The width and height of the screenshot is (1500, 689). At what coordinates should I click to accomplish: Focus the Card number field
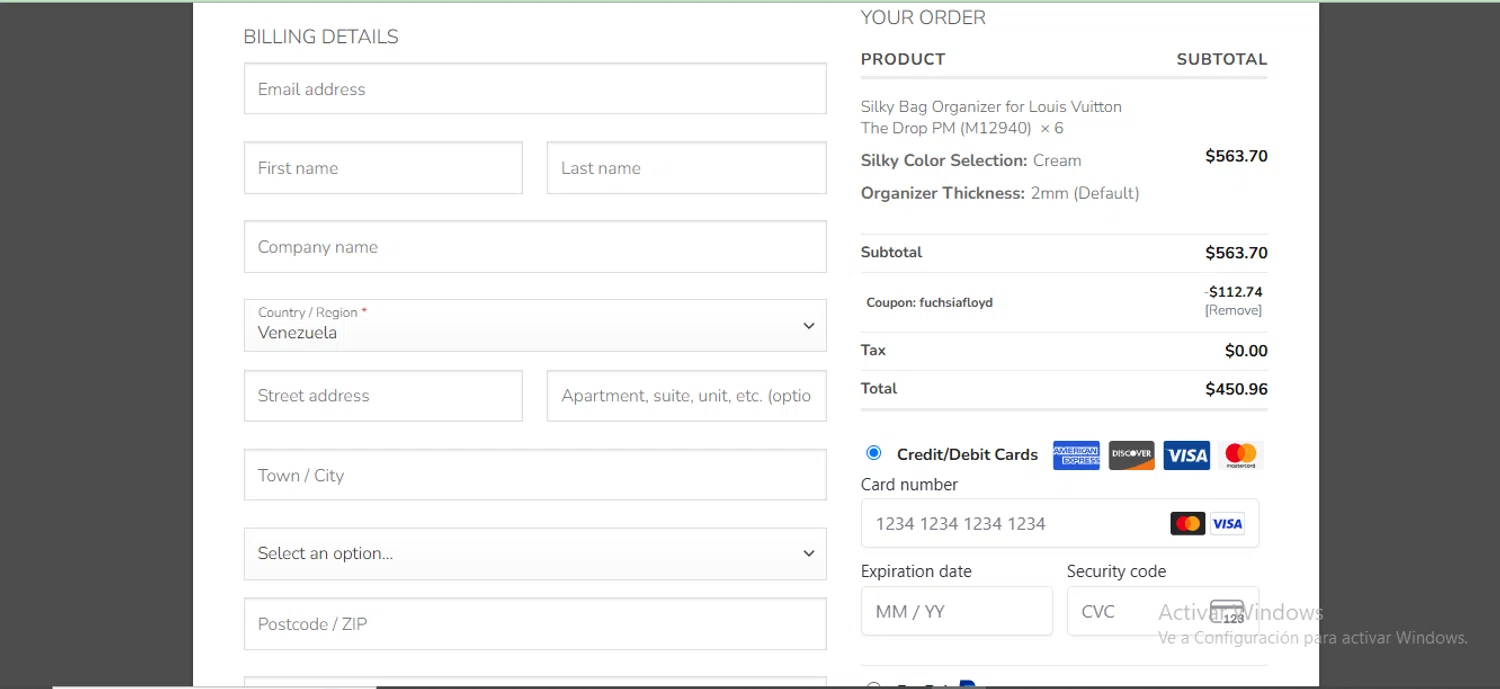point(1060,523)
